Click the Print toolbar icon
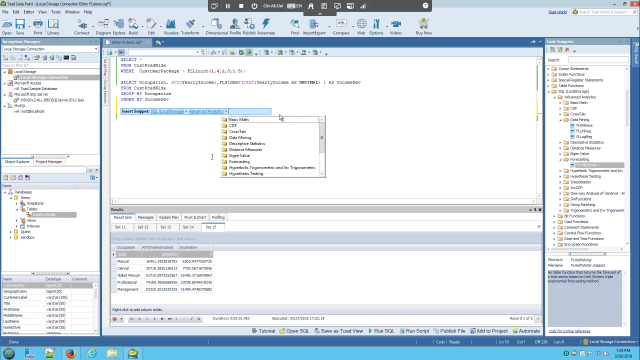640x360 pixels. [38, 27]
